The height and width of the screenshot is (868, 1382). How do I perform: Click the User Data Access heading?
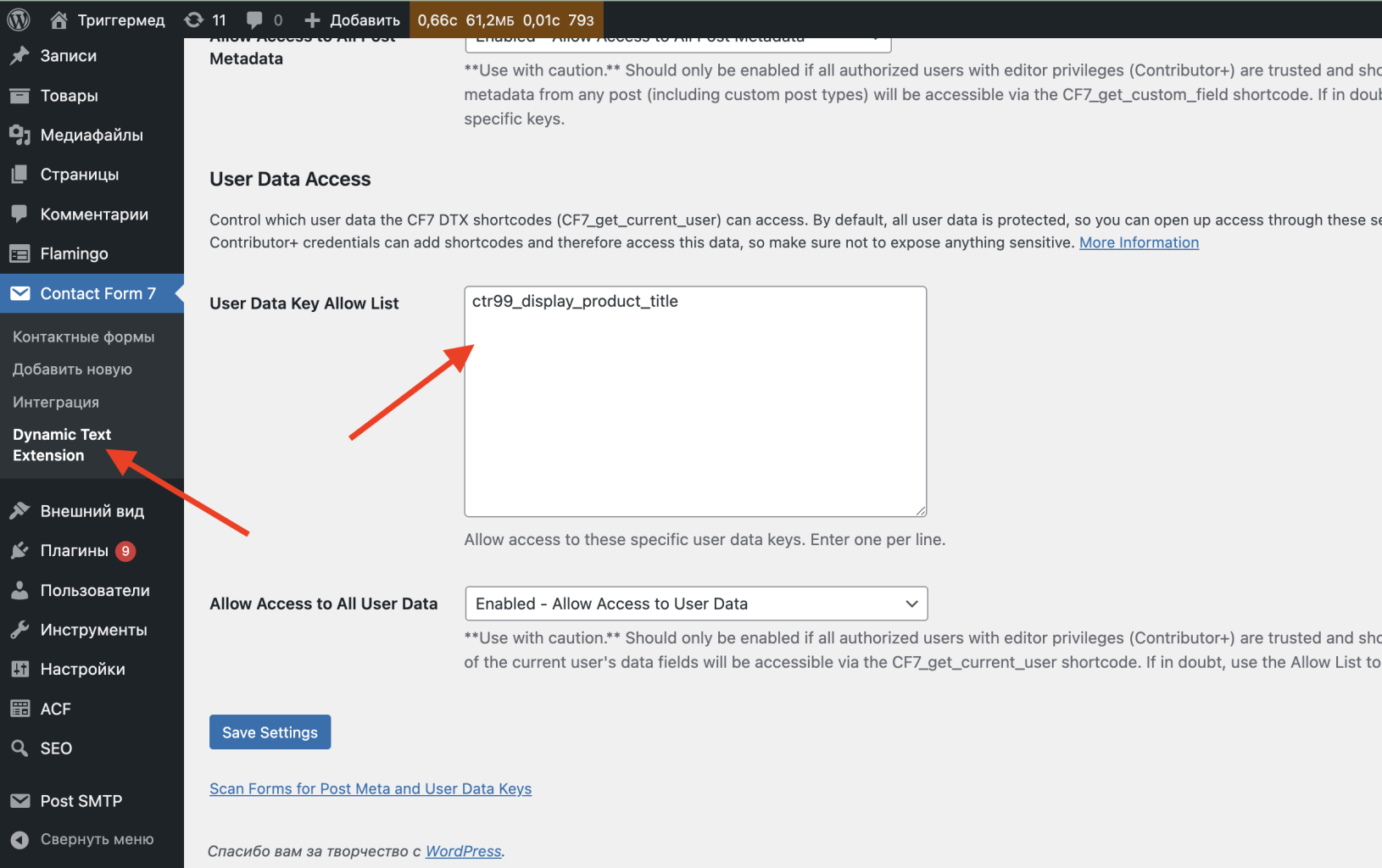(290, 180)
